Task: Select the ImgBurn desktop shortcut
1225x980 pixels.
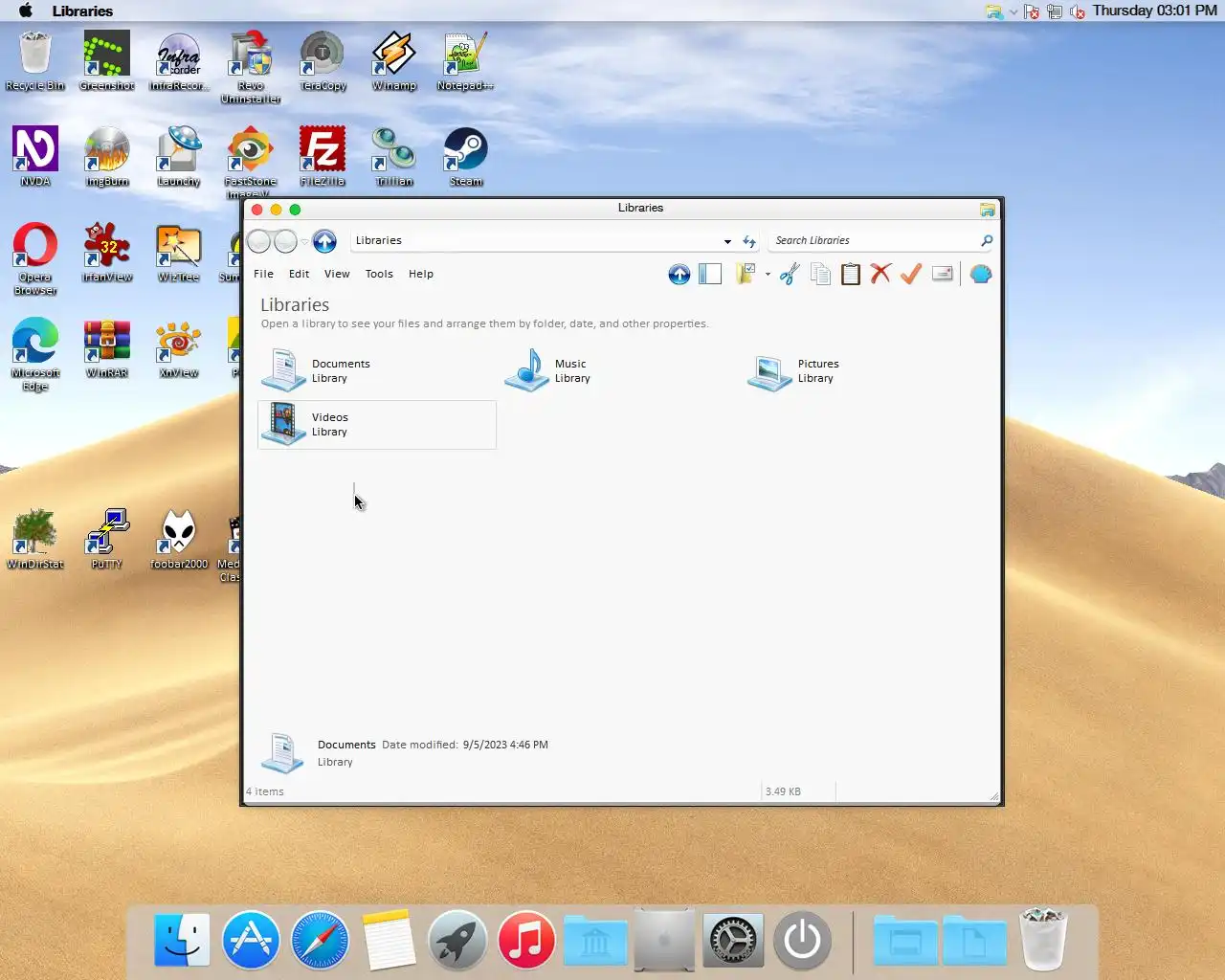Action: (x=107, y=156)
